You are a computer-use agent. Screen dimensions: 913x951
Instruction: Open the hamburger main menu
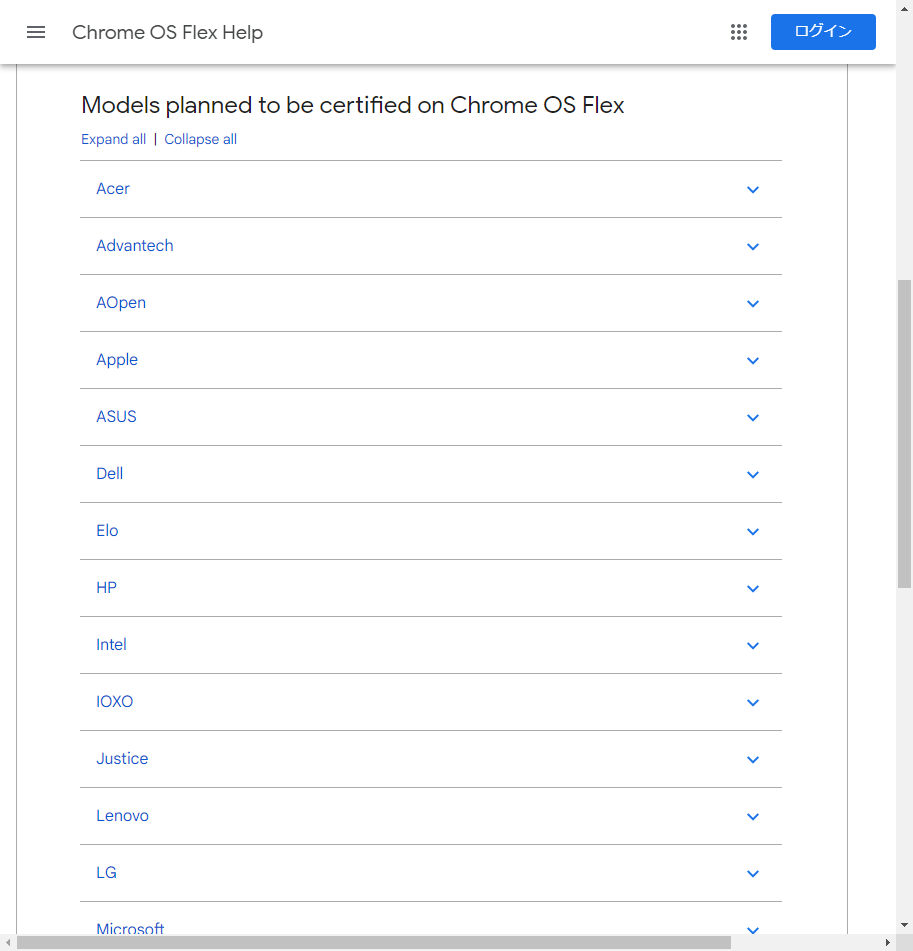point(36,32)
